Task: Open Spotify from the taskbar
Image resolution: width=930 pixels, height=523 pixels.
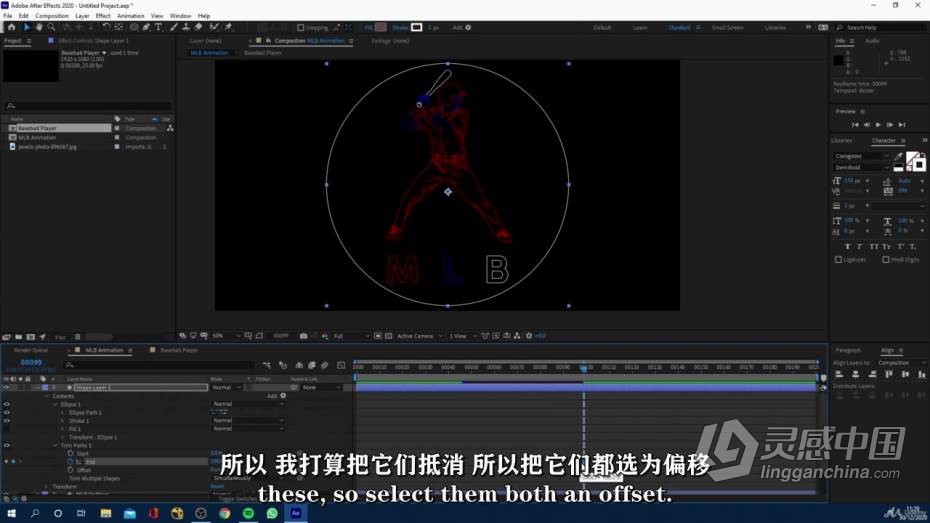Action: [x=248, y=513]
